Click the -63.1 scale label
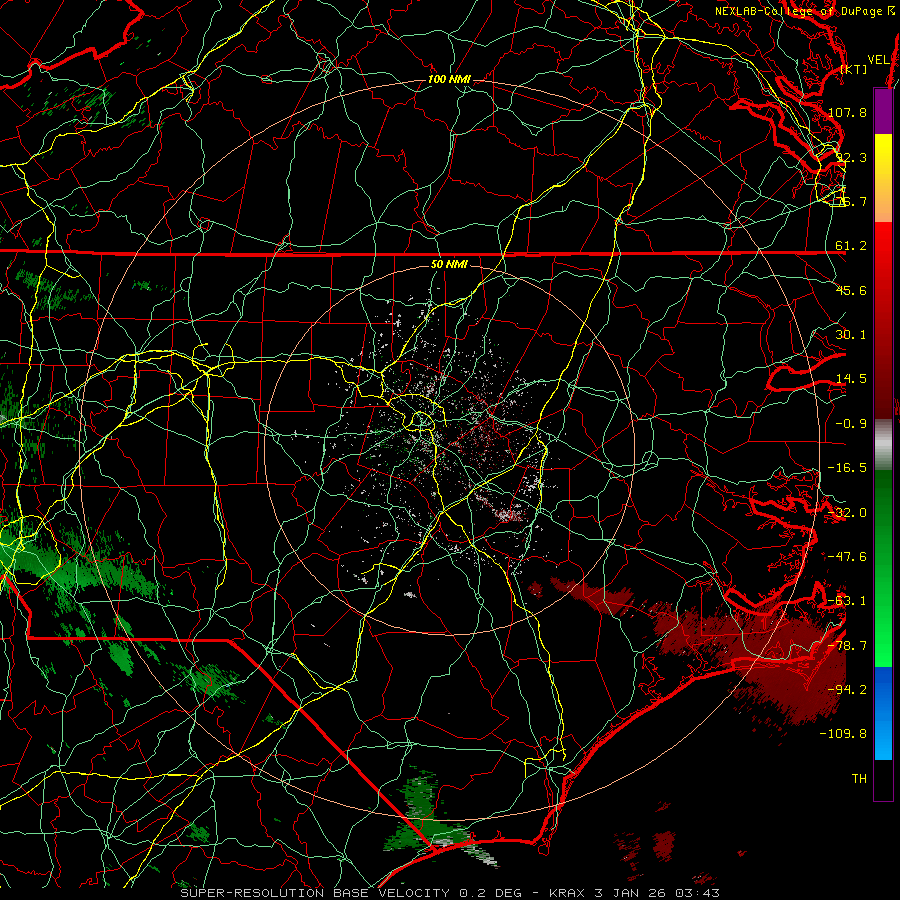The image size is (900, 900). click(x=847, y=601)
